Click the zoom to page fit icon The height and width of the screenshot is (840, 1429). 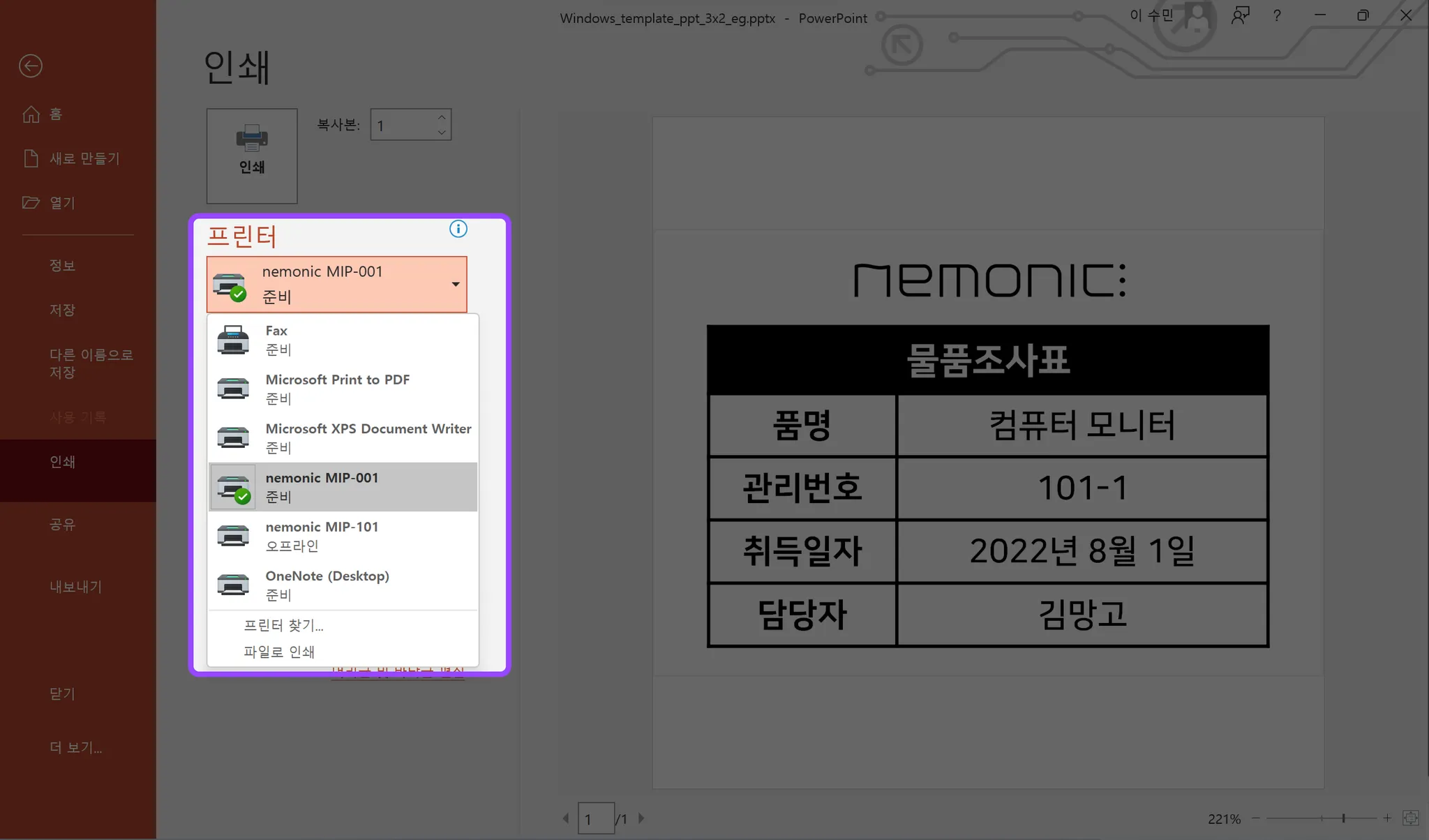pyautogui.click(x=1410, y=818)
